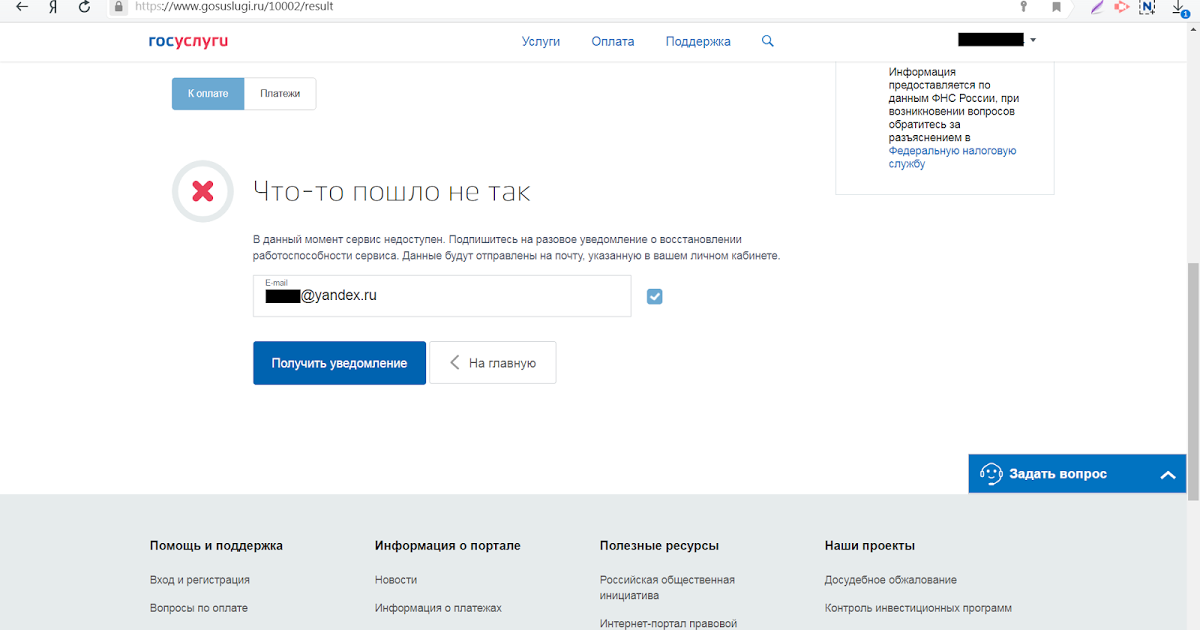This screenshot has height=630, width=1200.
Task: Click the E-mail input field
Action: tap(442, 296)
